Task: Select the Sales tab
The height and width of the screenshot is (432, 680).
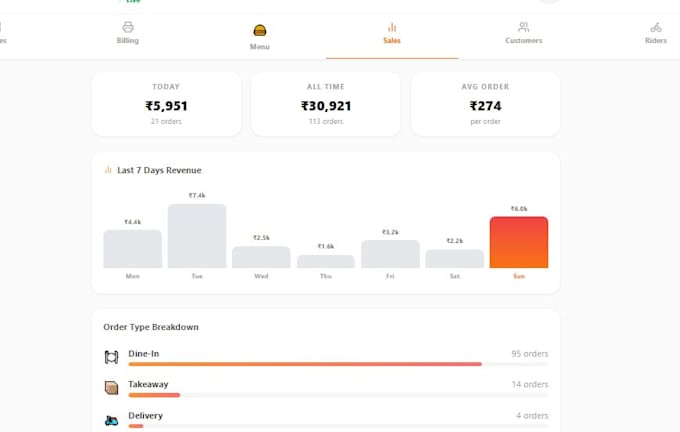Action: [x=392, y=33]
